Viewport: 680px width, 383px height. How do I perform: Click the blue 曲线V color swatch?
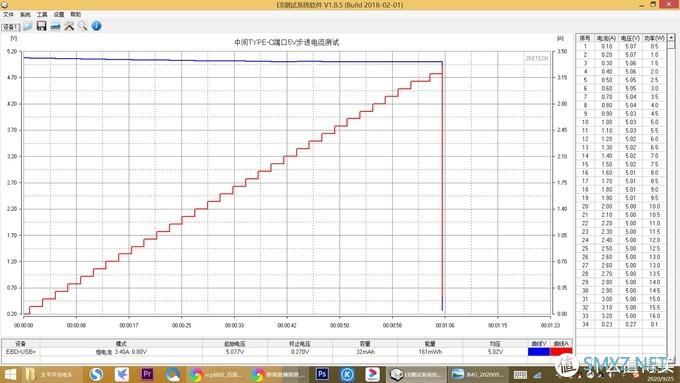click(x=539, y=351)
